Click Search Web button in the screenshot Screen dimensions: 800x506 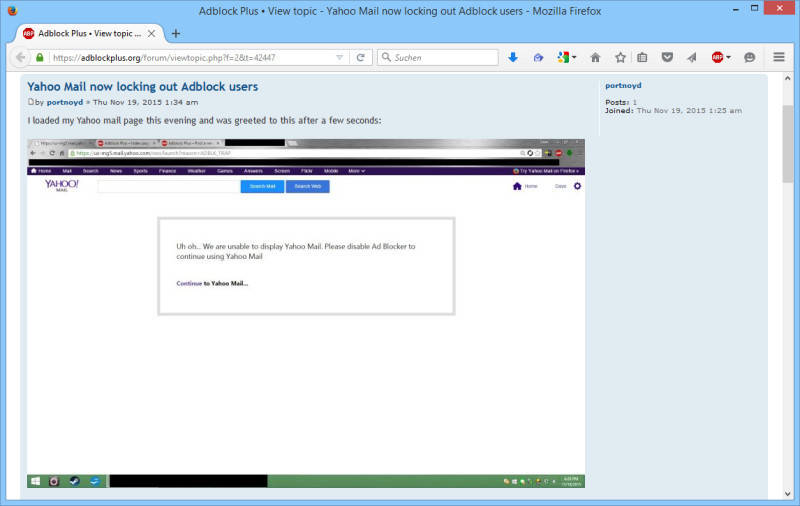pyautogui.click(x=308, y=186)
